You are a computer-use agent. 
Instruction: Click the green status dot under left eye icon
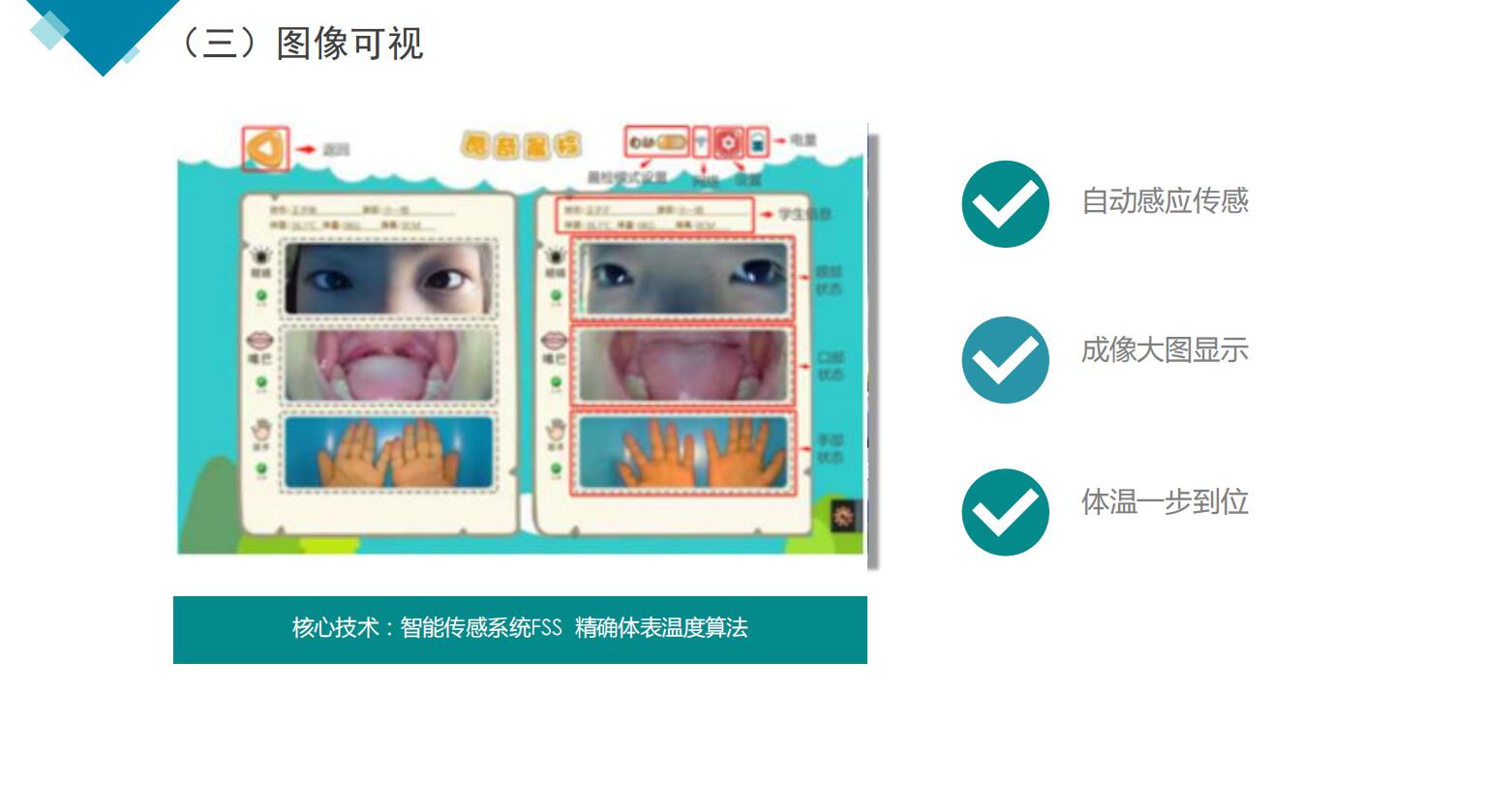(x=260, y=295)
